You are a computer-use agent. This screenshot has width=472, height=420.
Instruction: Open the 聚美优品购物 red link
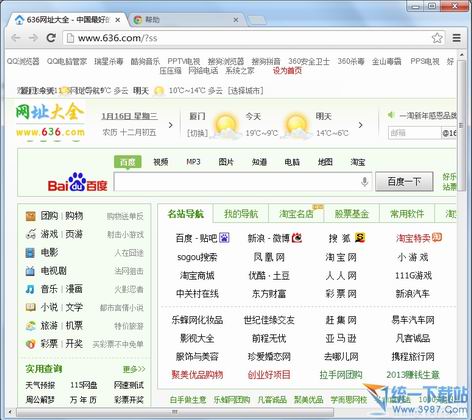[197, 375]
